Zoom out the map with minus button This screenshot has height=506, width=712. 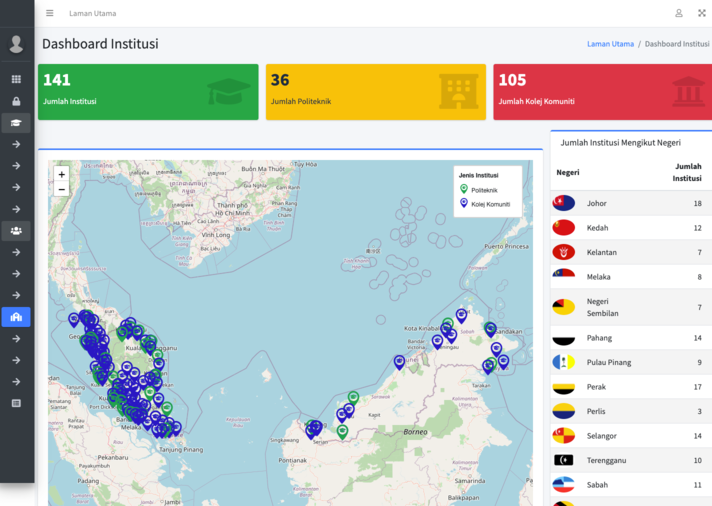(62, 189)
